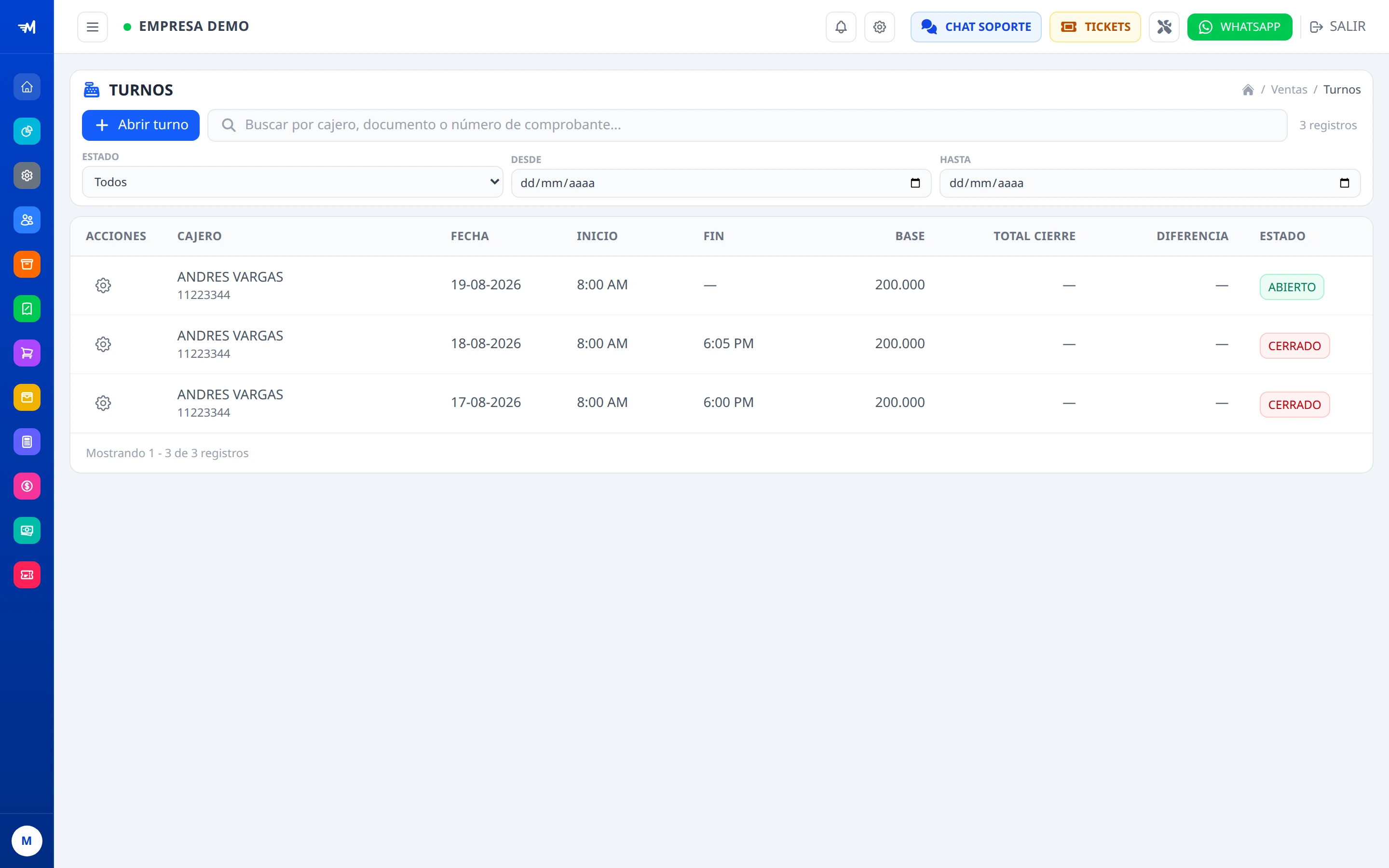The width and height of the screenshot is (1389, 868).
Task: Open the home icon in sidebar
Action: (x=27, y=87)
